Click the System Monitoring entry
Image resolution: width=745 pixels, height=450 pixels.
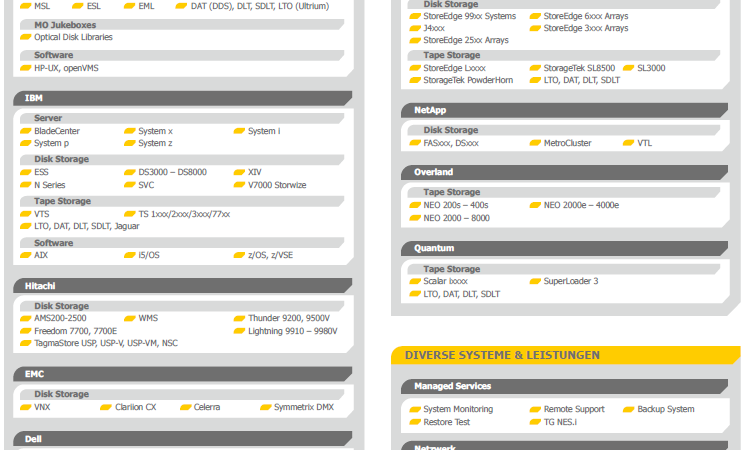(458, 409)
